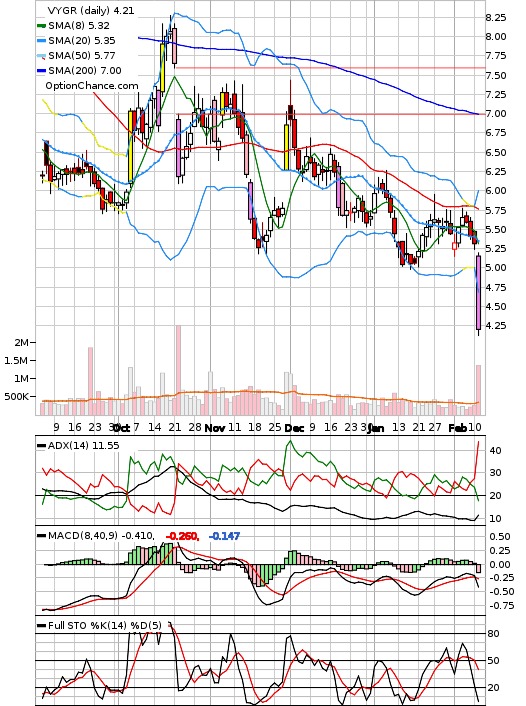Select the VYGR (daily) 4.21 title
This screenshot has height=706, width=526.
coord(91,10)
